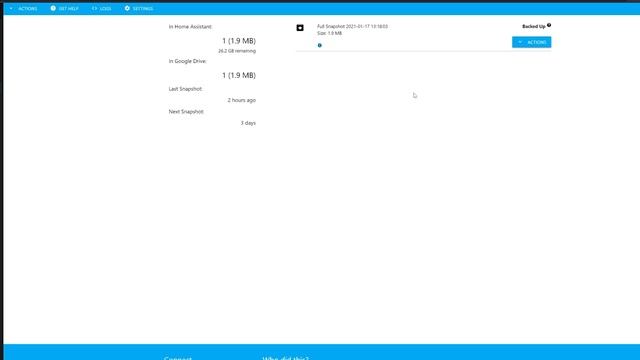Click the code icon beside Logs
The width and height of the screenshot is (640, 360).
[94, 8]
